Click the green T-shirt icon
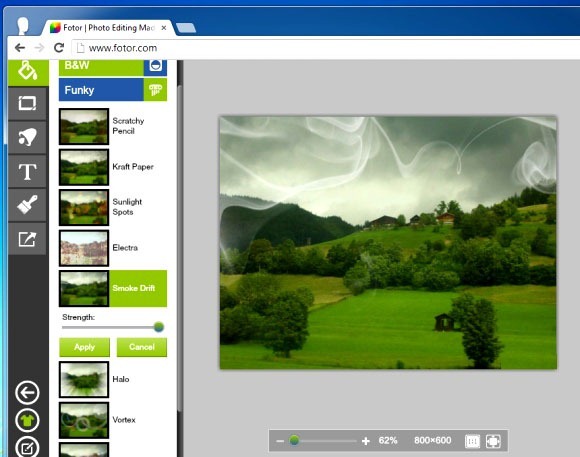 click(27, 420)
